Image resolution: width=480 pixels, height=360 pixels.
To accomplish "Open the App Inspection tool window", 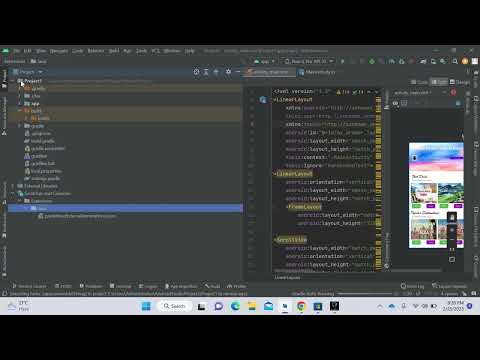I will point(181,286).
